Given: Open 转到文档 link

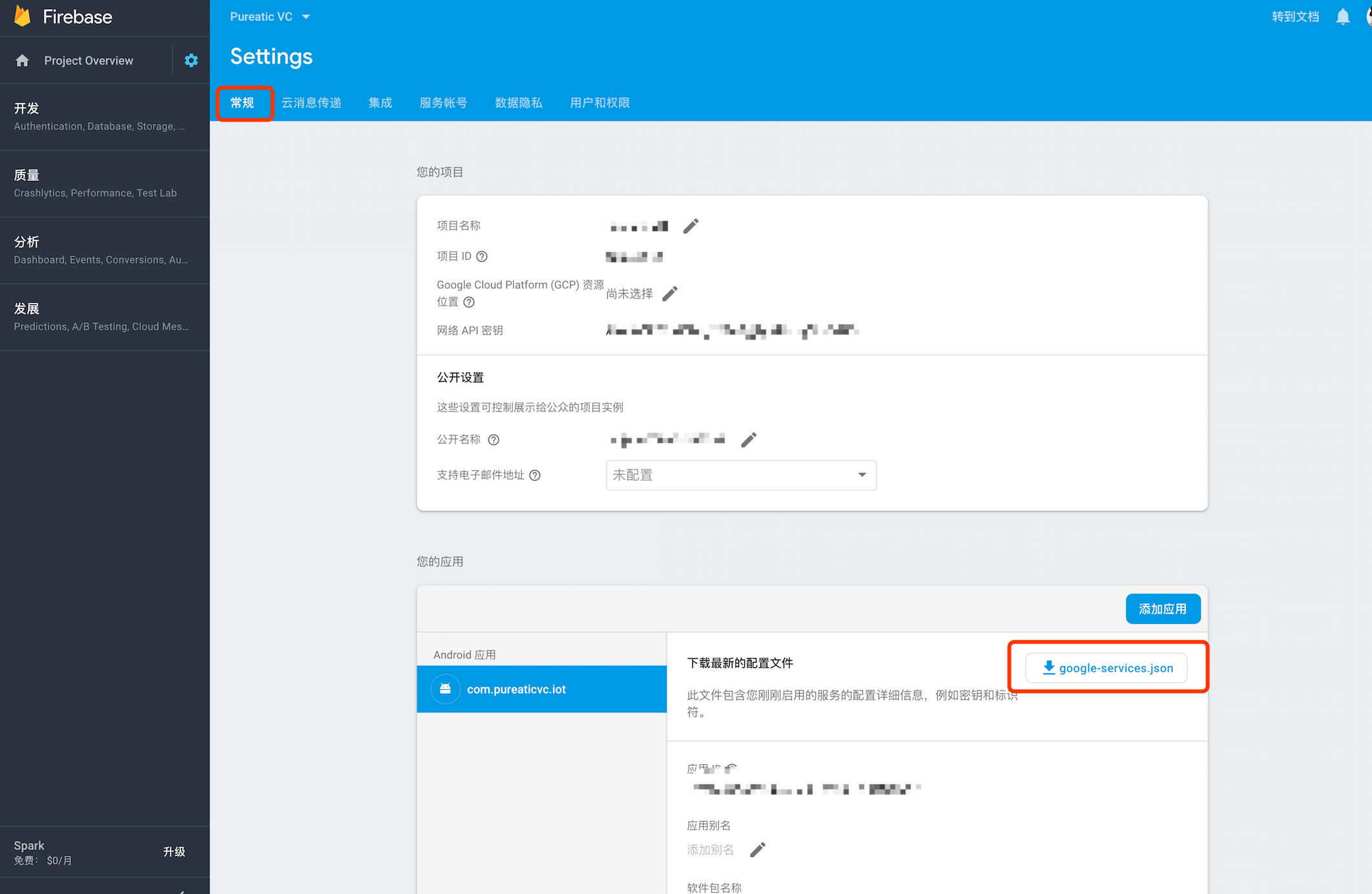Looking at the screenshot, I should 1295,17.
